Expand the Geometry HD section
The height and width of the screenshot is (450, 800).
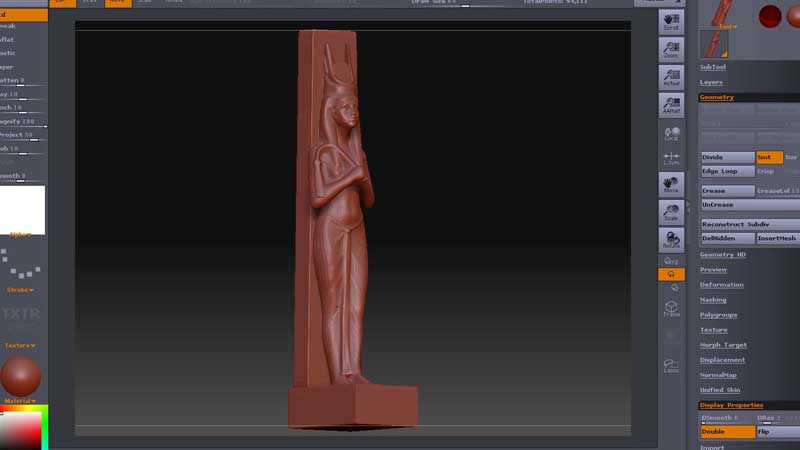pyautogui.click(x=722, y=254)
